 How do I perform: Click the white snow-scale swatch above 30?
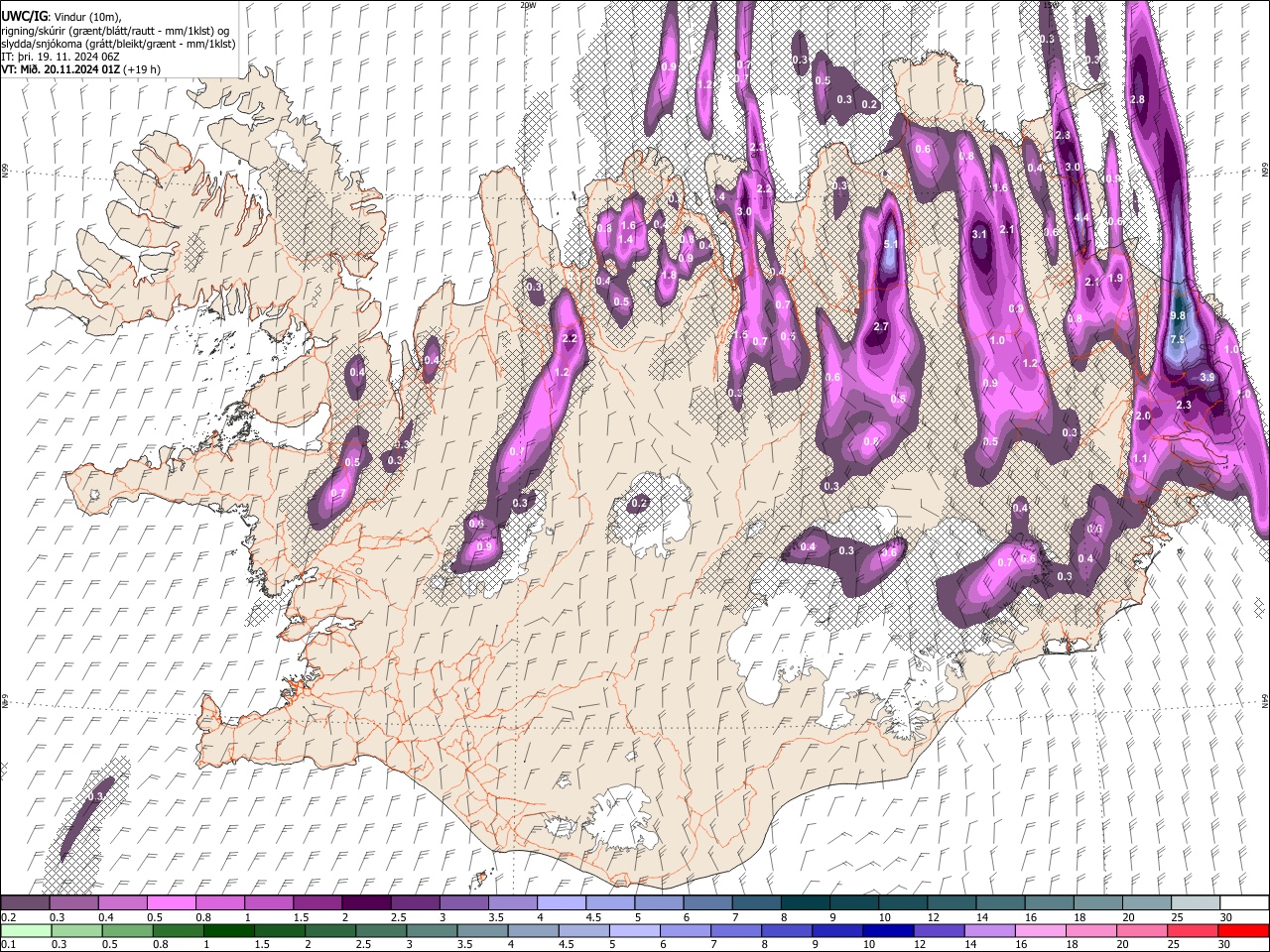(x=1243, y=902)
